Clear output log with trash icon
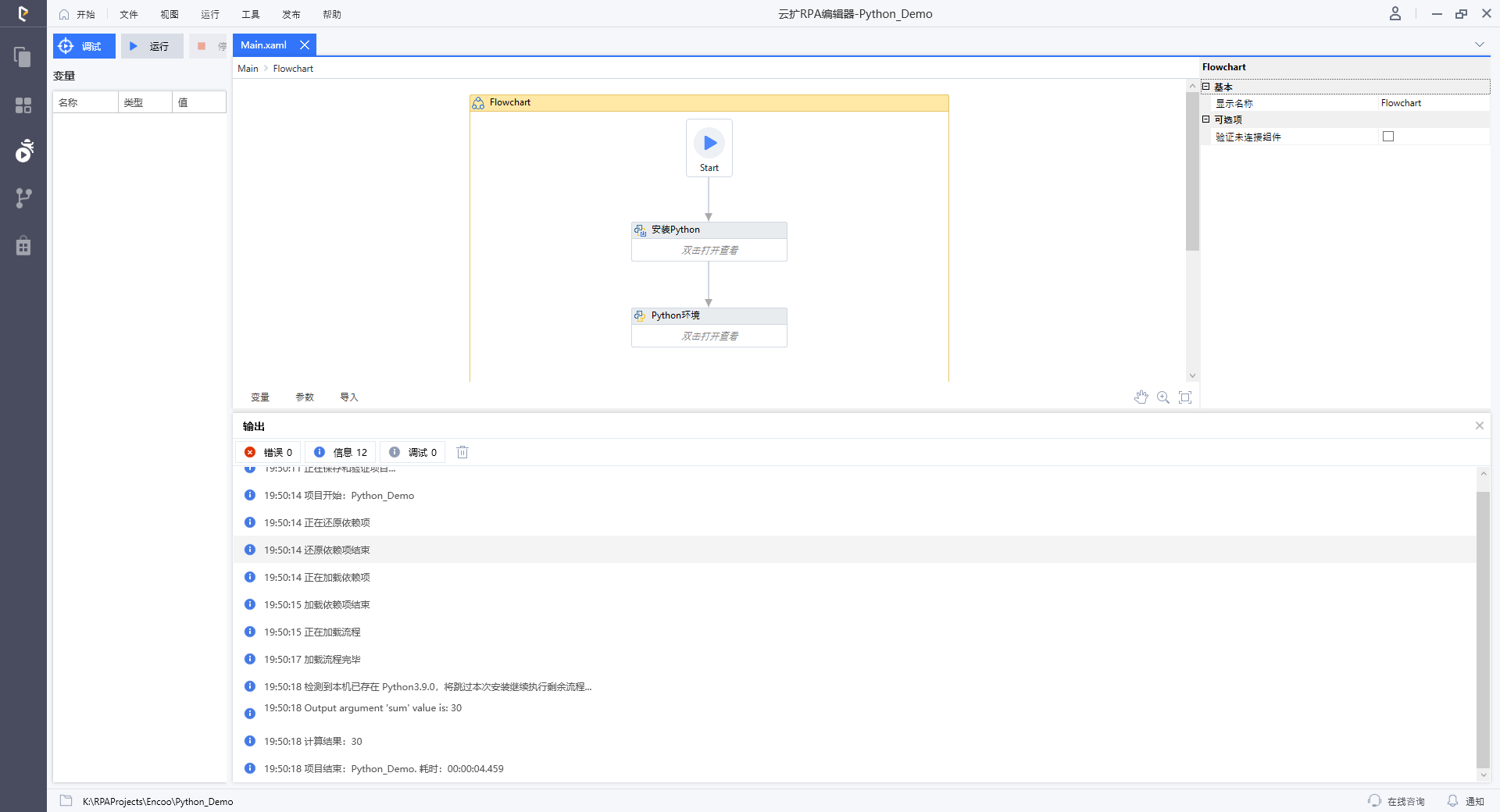This screenshot has width=1500, height=812. (x=462, y=452)
